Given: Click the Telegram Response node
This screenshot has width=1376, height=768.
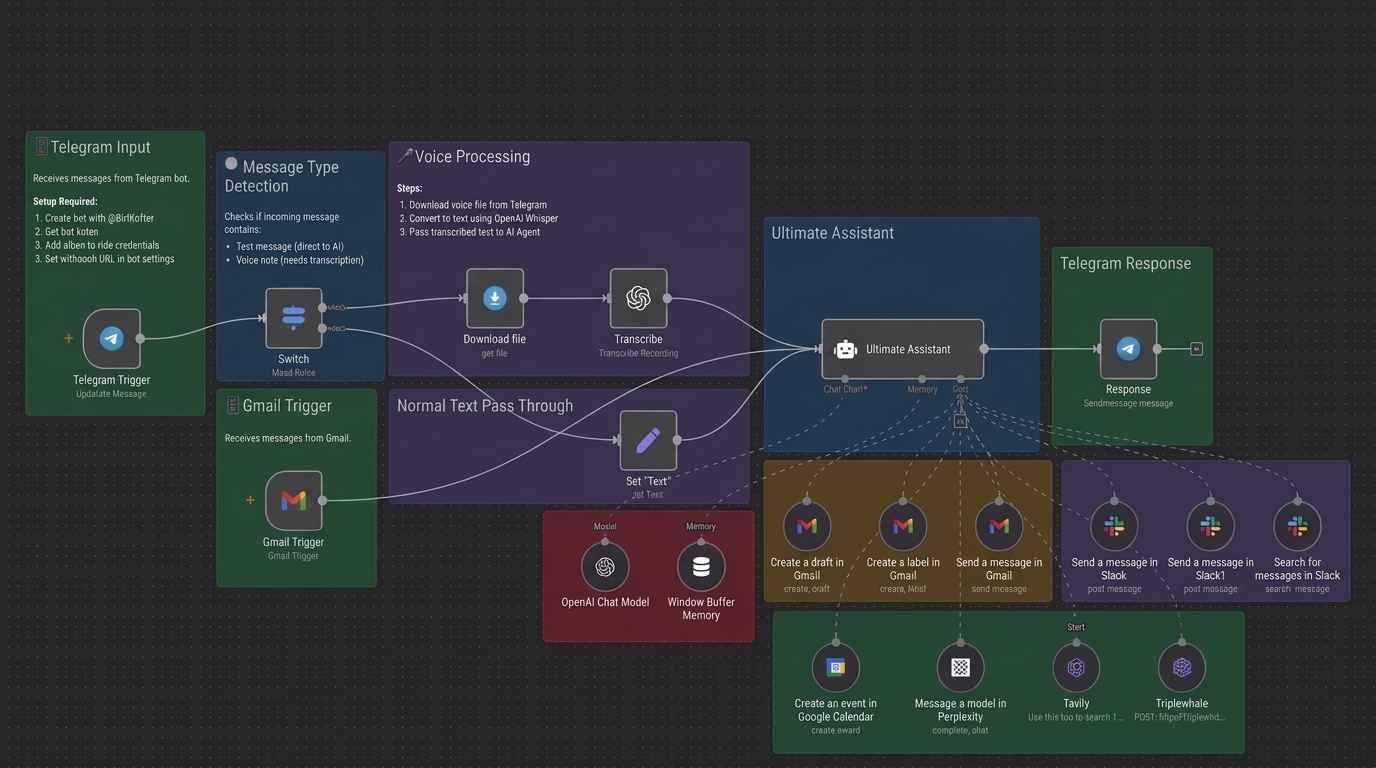Looking at the screenshot, I should 1128,349.
